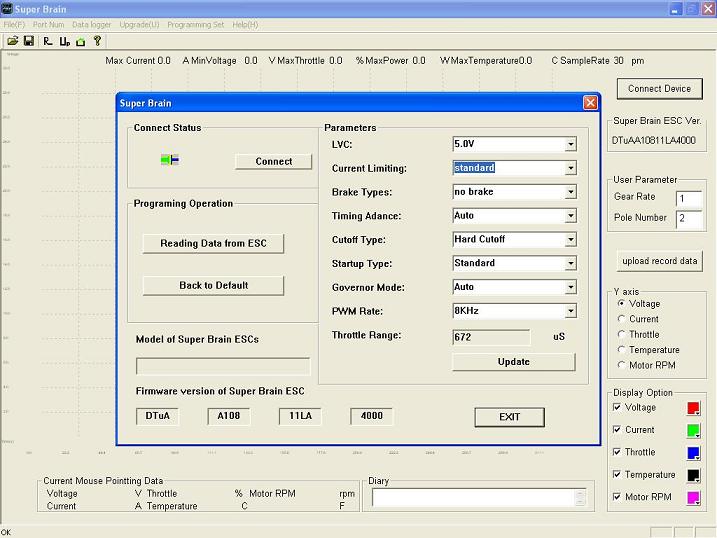This screenshot has height=538, width=717.
Task: Click the black Temperature color swatch
Action: (x=693, y=475)
